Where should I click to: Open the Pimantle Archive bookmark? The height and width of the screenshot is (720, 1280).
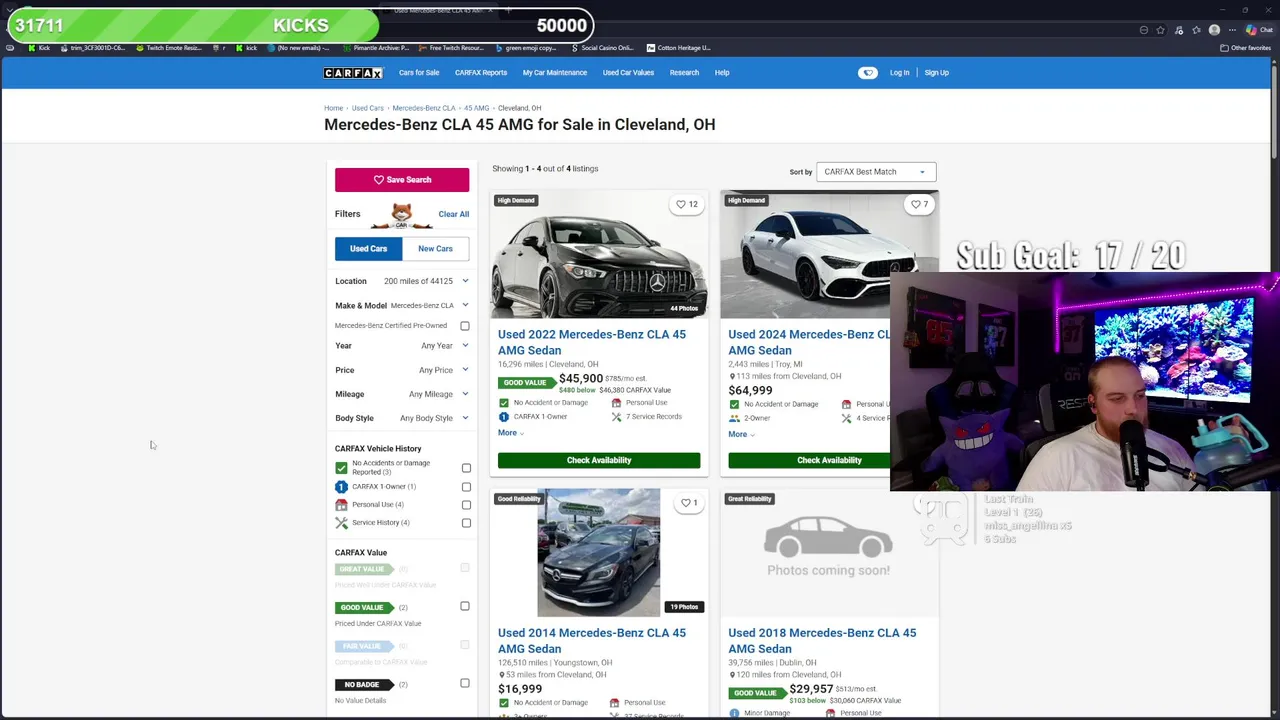(376, 48)
